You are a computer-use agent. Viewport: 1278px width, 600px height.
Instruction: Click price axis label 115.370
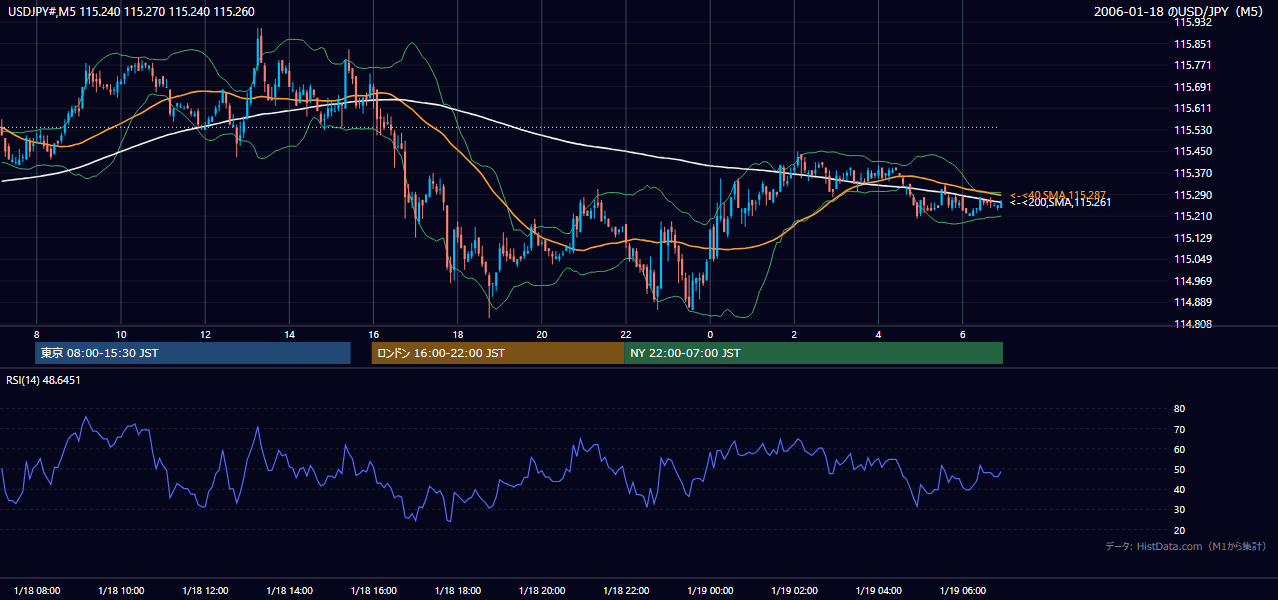click(1193, 173)
